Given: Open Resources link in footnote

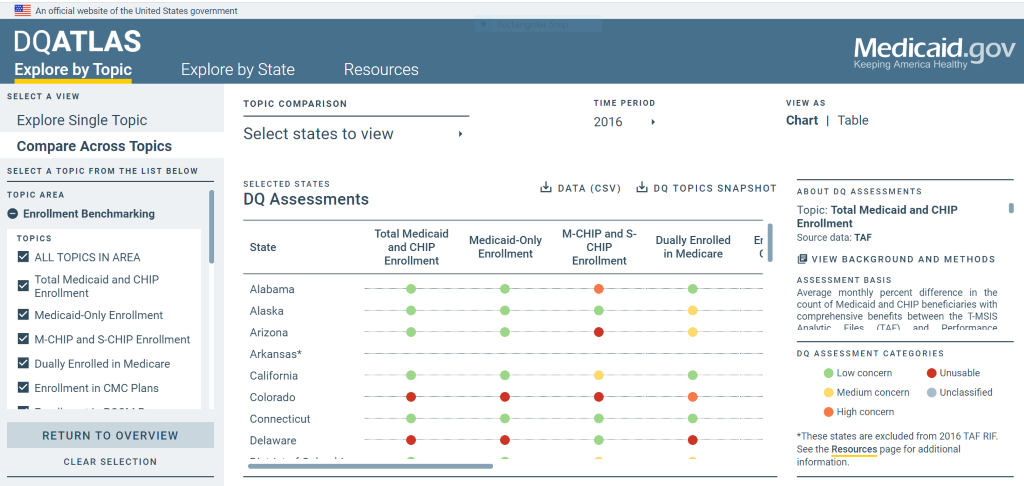Looking at the screenshot, I should click(854, 449).
